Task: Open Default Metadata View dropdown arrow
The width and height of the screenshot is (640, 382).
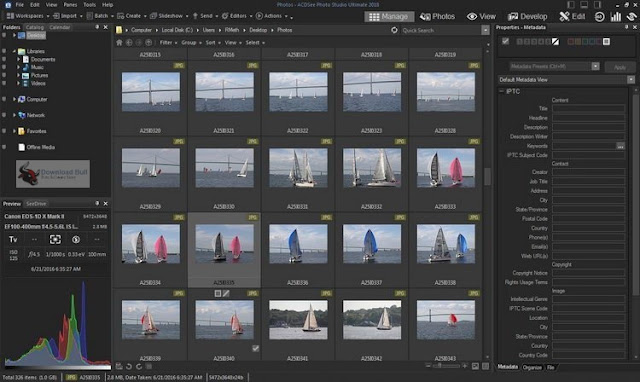Action: 631,80
